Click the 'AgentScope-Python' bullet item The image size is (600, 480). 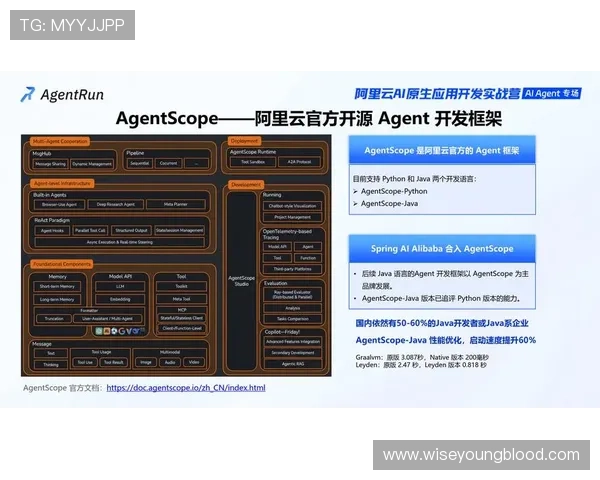point(394,191)
